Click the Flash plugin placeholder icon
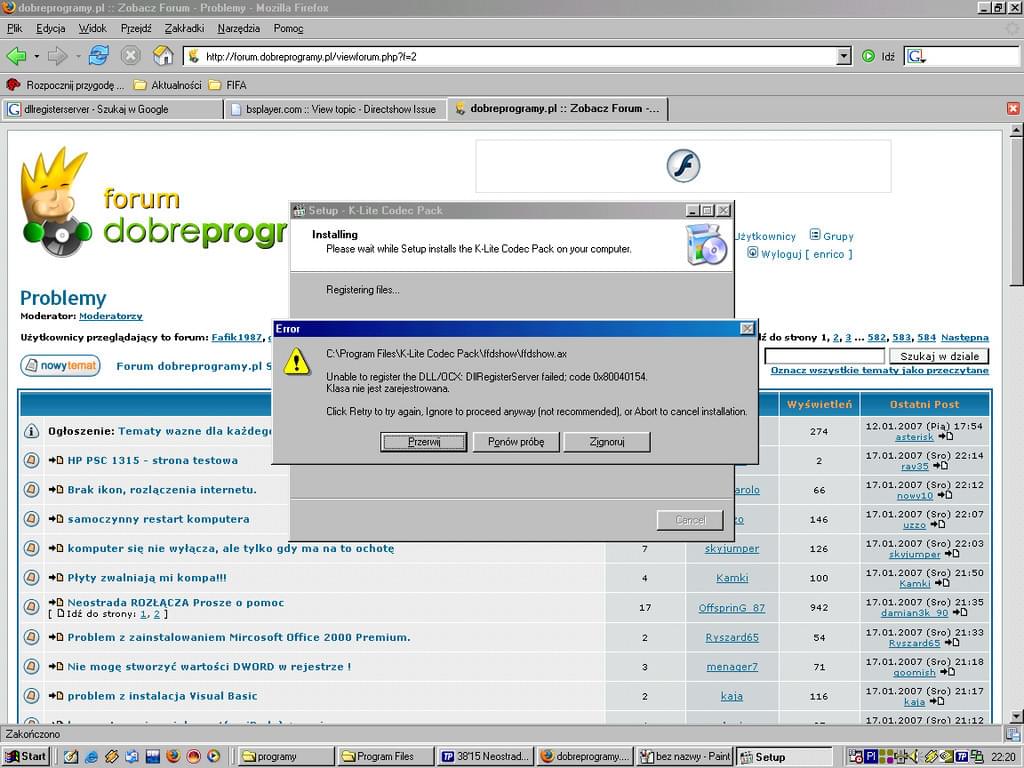The image size is (1024, 768). (683, 165)
